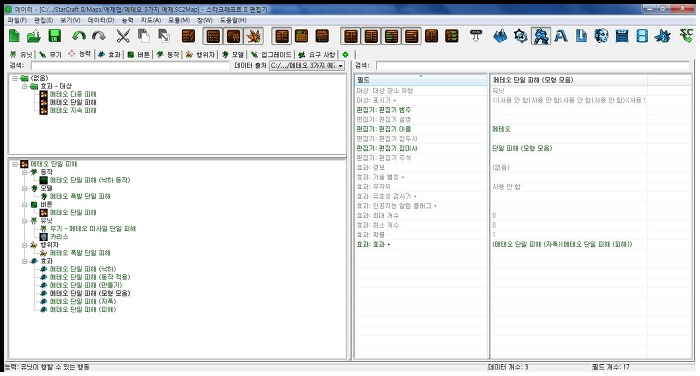Click the Data module marine icon
Screen dimensions: 700x376
point(541,36)
